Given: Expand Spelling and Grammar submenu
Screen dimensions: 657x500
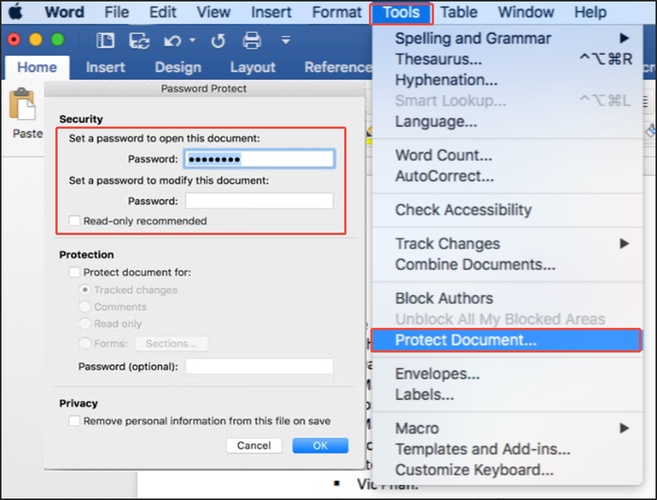Looking at the screenshot, I should click(507, 38).
